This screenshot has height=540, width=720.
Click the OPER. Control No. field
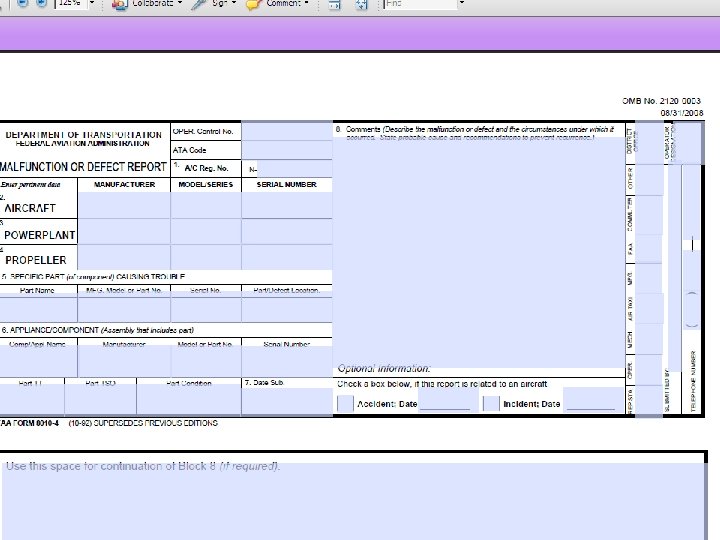[x=287, y=131]
